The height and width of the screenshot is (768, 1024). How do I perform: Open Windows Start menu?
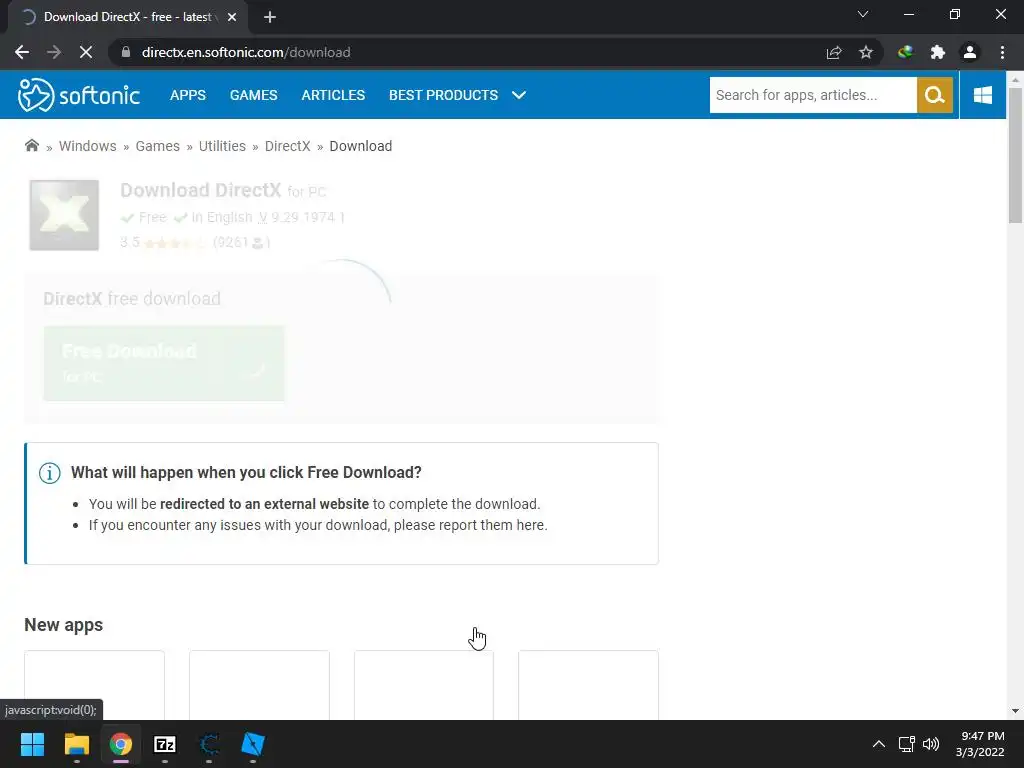(32, 744)
